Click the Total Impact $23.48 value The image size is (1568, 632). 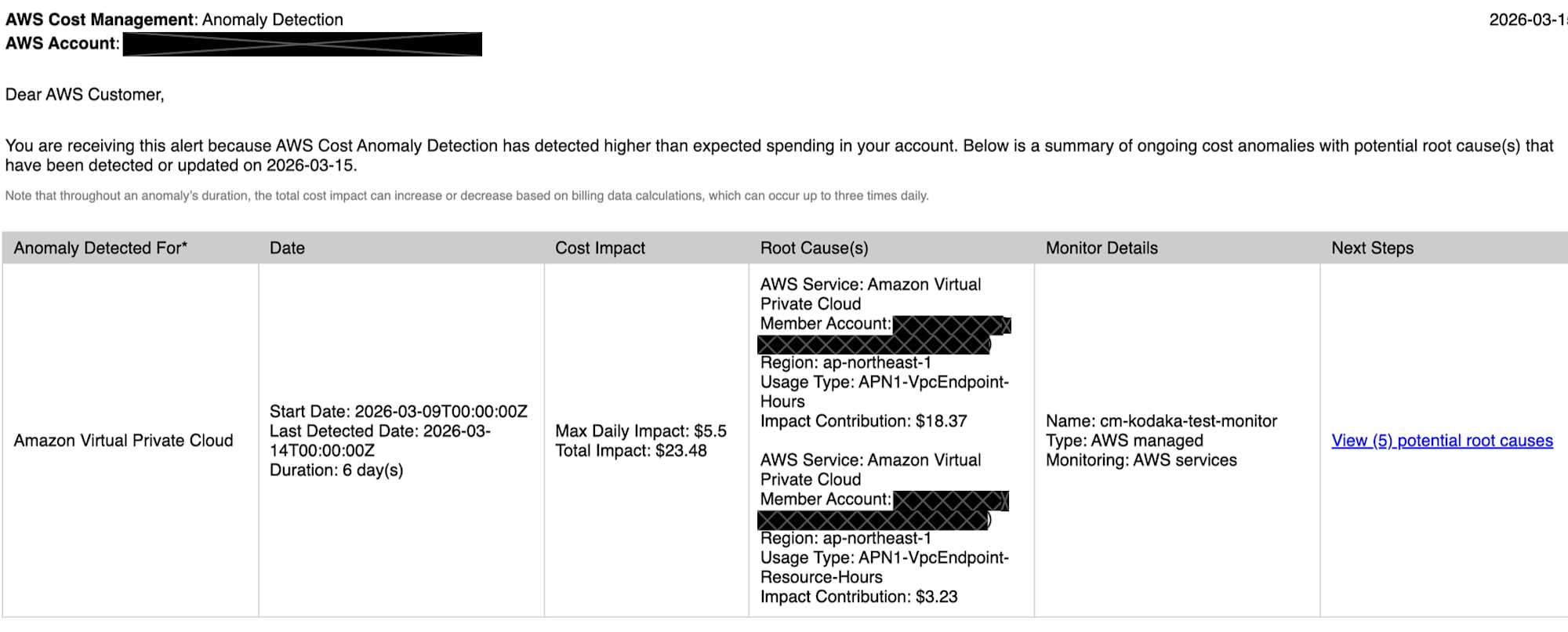pyautogui.click(x=630, y=451)
